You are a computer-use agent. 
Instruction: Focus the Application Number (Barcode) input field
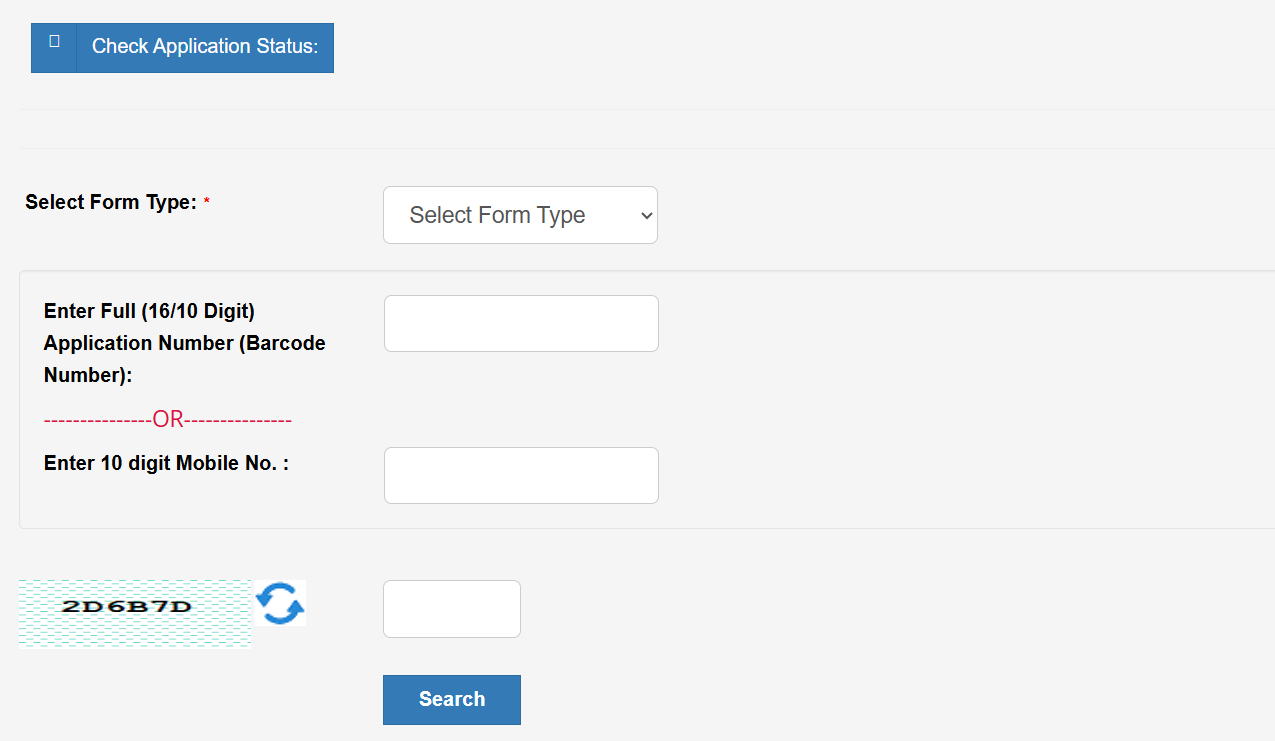(521, 323)
